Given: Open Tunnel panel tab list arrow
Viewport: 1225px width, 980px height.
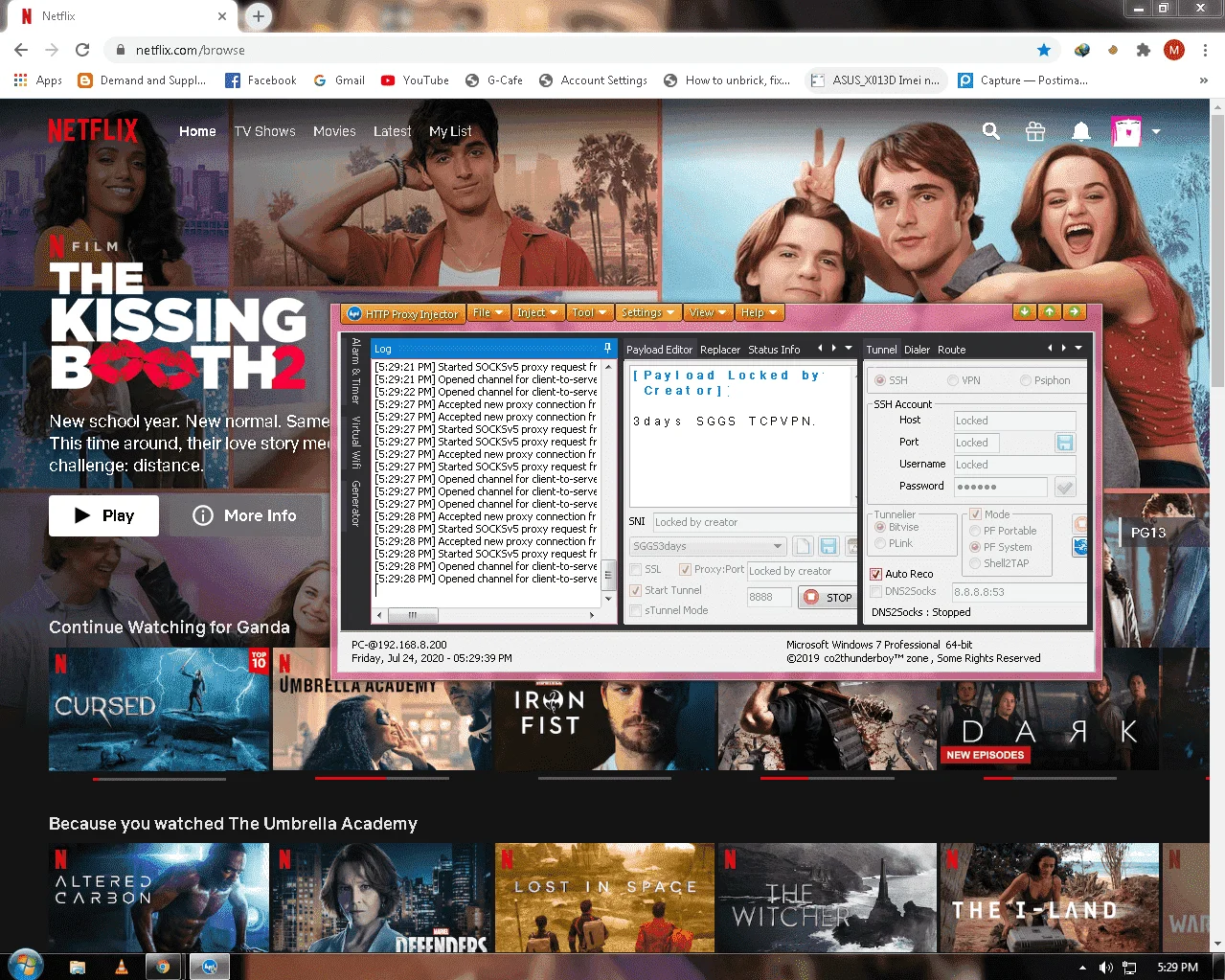Looking at the screenshot, I should pyautogui.click(x=1078, y=348).
